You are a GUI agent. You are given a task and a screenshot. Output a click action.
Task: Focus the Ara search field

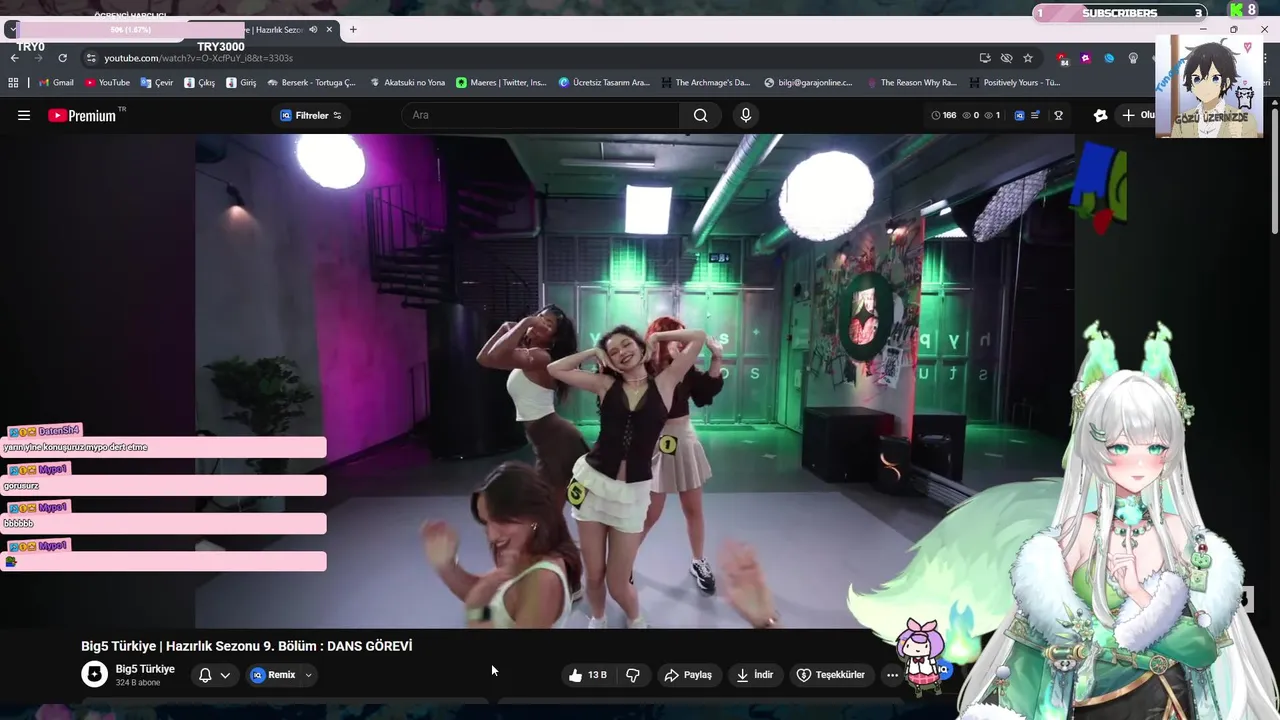(540, 115)
